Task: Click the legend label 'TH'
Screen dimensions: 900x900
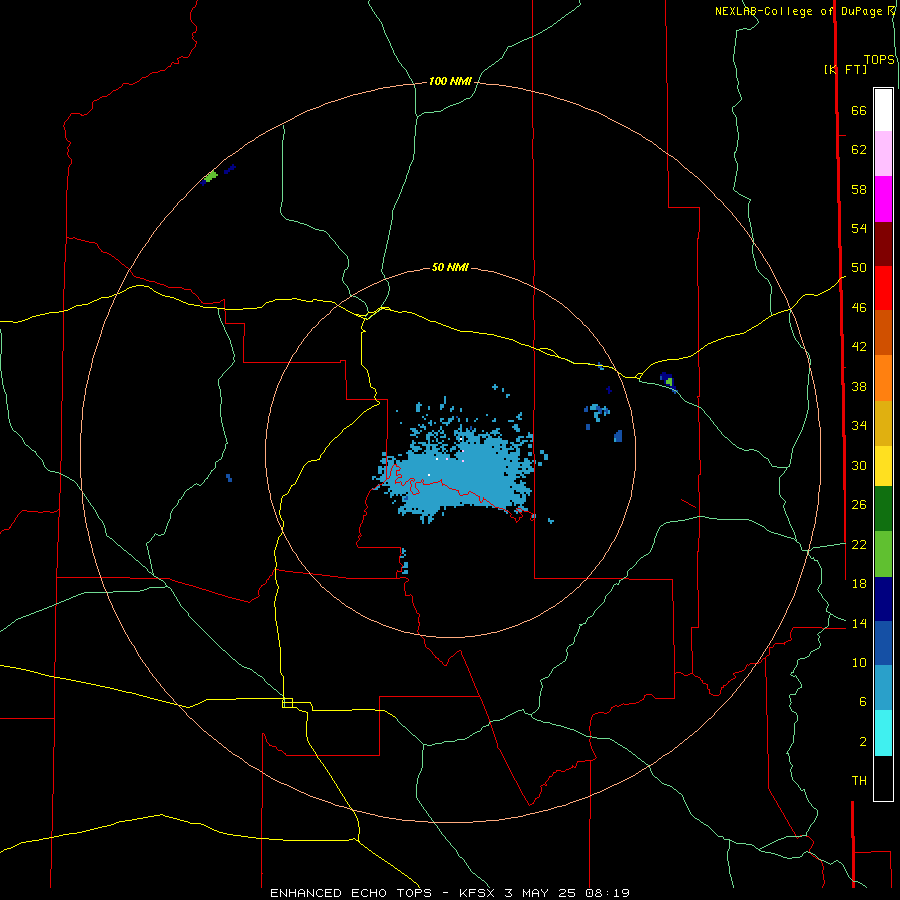Action: pos(859,781)
